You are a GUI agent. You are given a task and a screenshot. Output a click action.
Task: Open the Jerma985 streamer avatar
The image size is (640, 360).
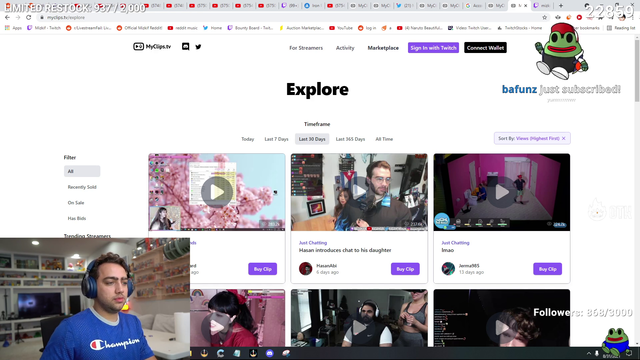point(448,269)
